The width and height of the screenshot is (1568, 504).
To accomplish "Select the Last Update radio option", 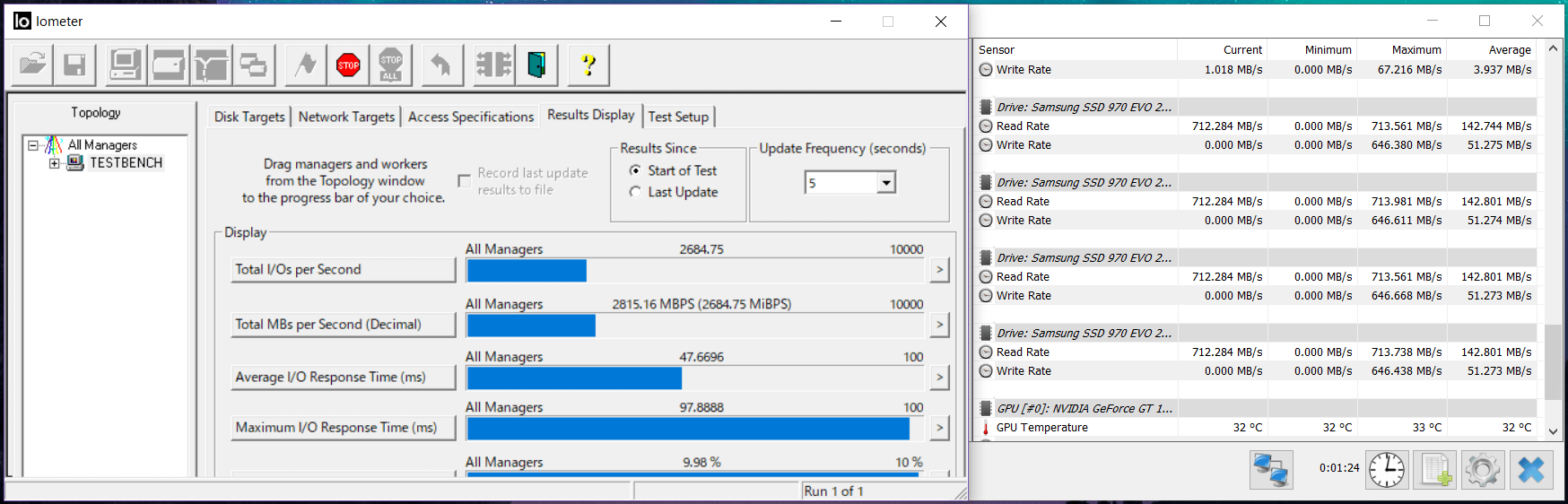I will 635,192.
